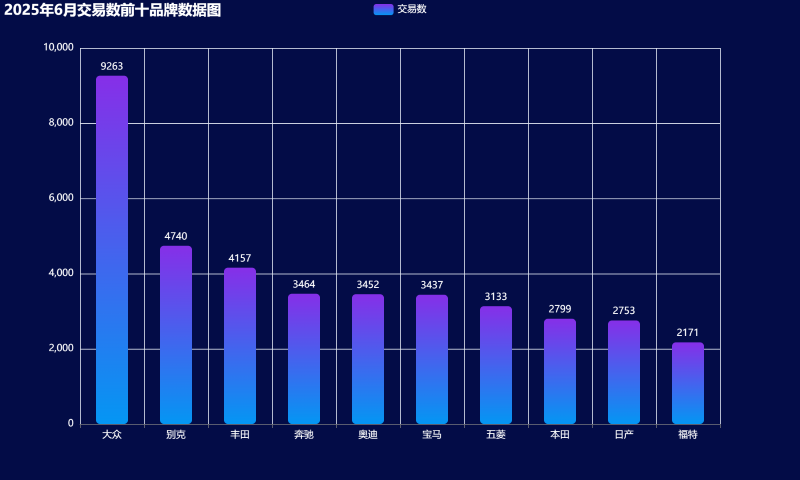800x480 pixels.
Task: Click the 丰田 bar in the chart
Action: 240,346
